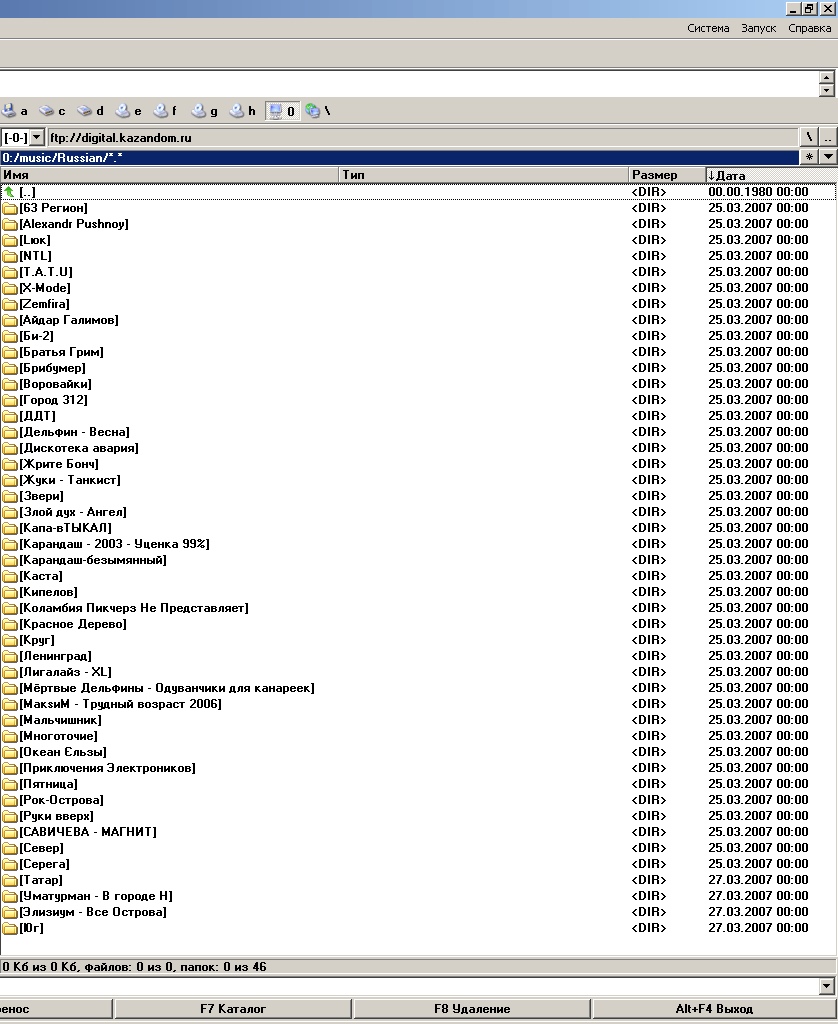Open the Система menu
The height and width of the screenshot is (1024, 838).
(x=708, y=28)
